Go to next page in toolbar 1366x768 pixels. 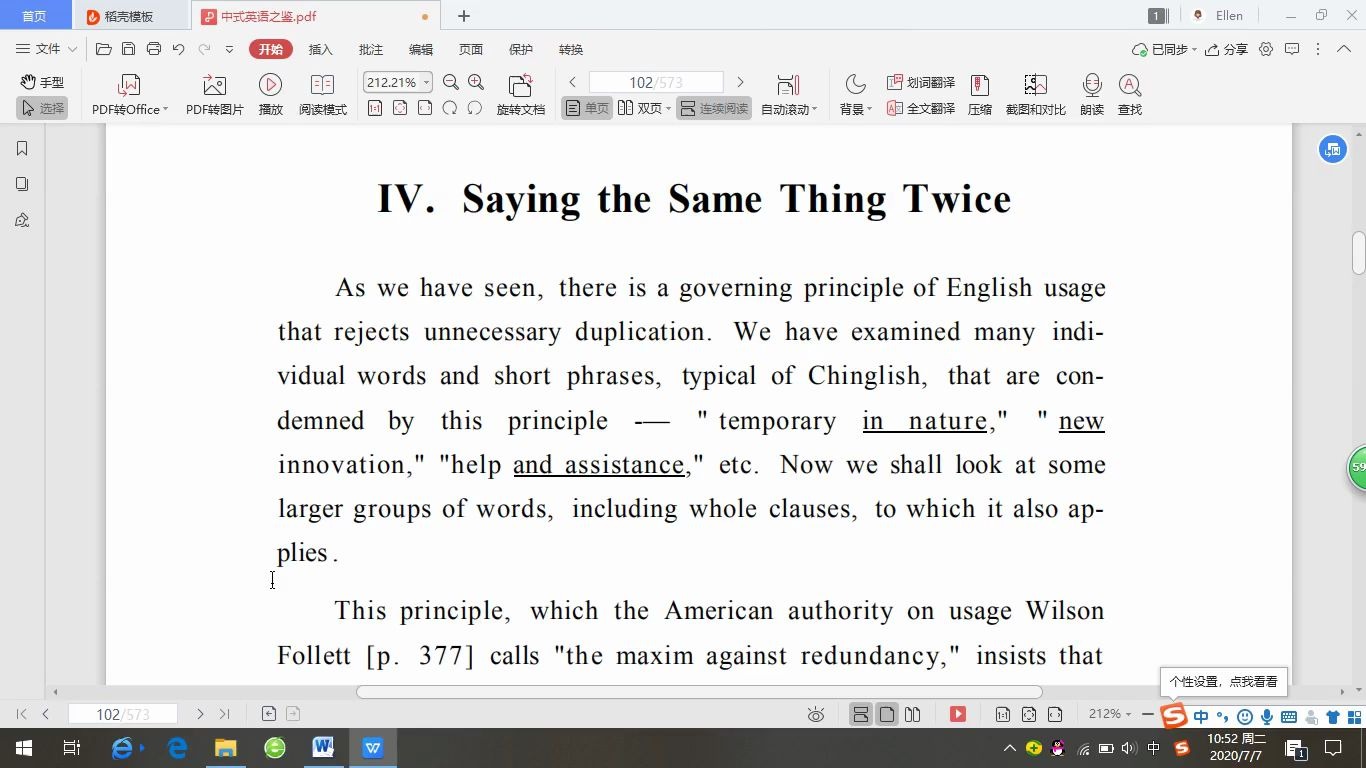740,82
